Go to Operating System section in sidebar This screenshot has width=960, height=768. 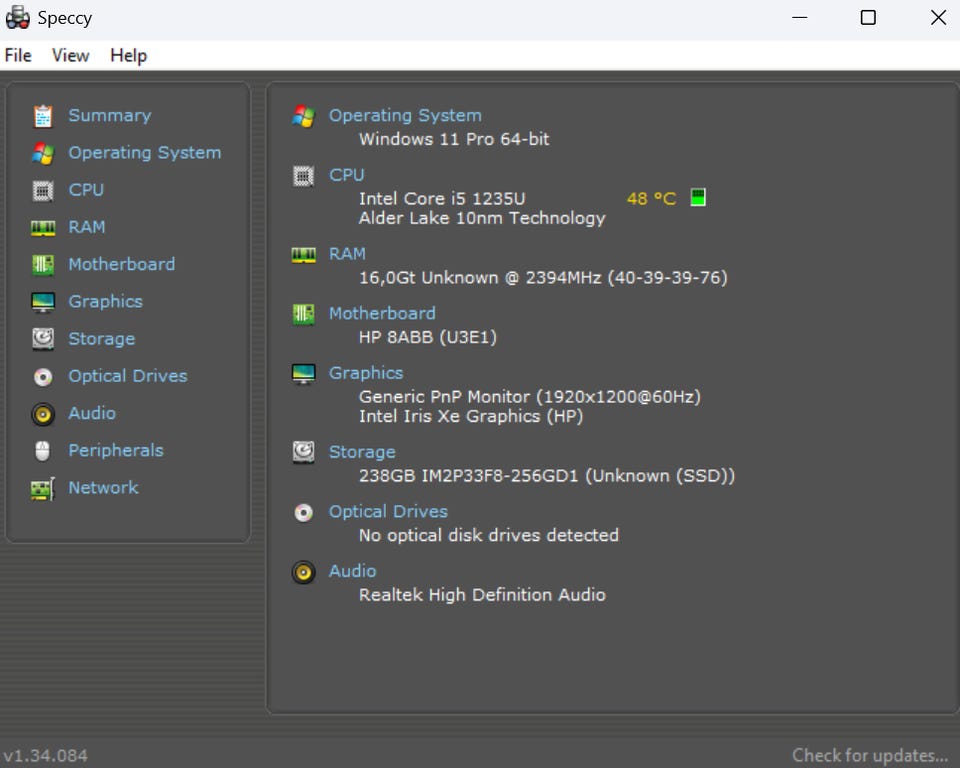[x=144, y=152]
